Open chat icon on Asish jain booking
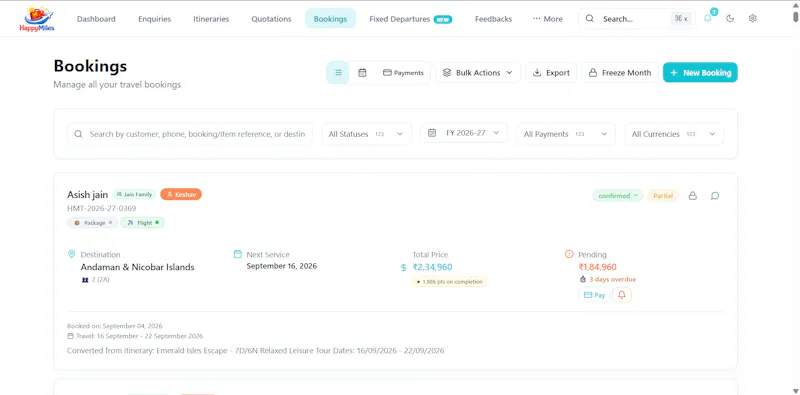 715,195
